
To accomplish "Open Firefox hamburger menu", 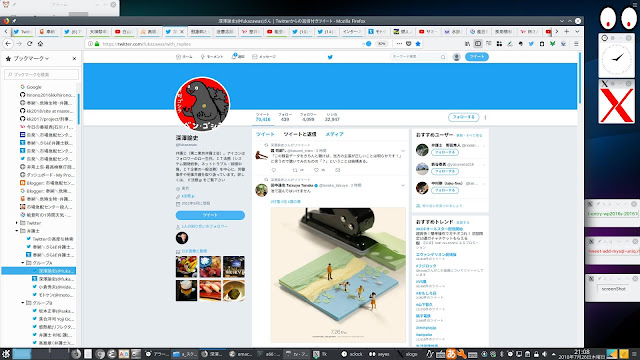I will (x=576, y=44).
